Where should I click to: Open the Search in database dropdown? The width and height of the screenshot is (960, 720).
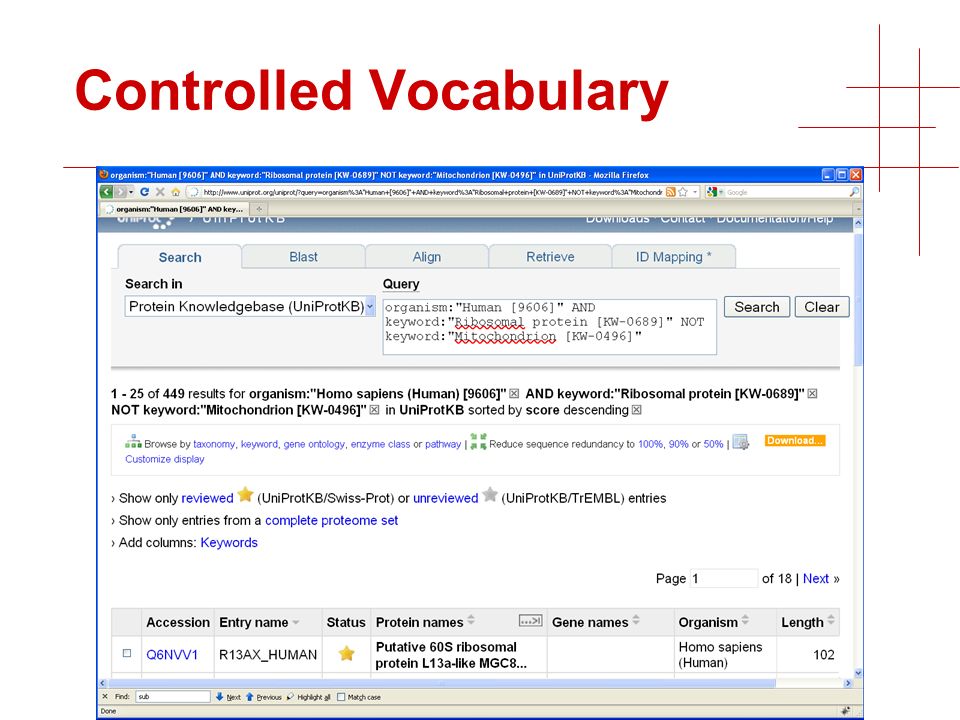[x=370, y=306]
